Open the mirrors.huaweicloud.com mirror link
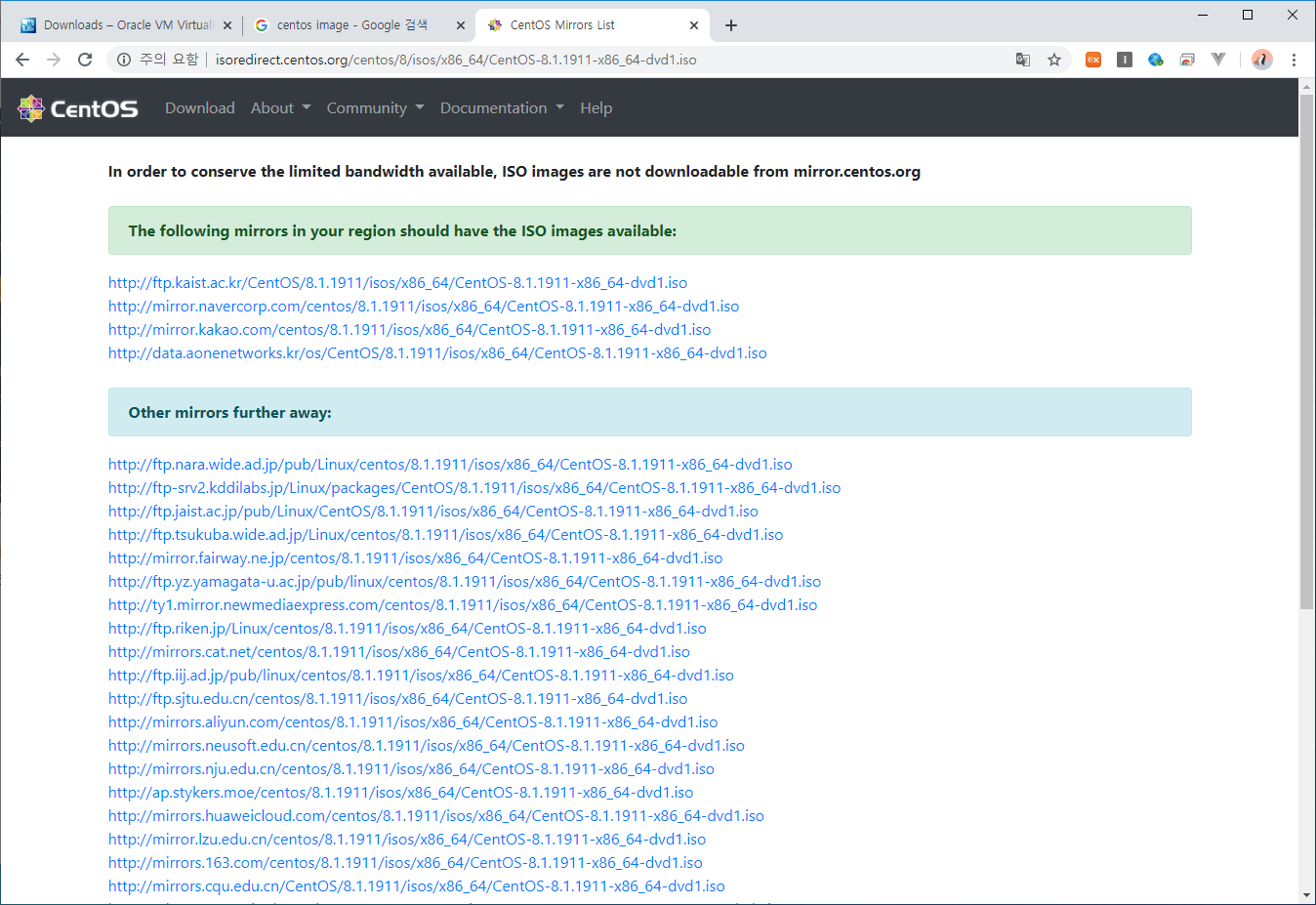 (436, 816)
